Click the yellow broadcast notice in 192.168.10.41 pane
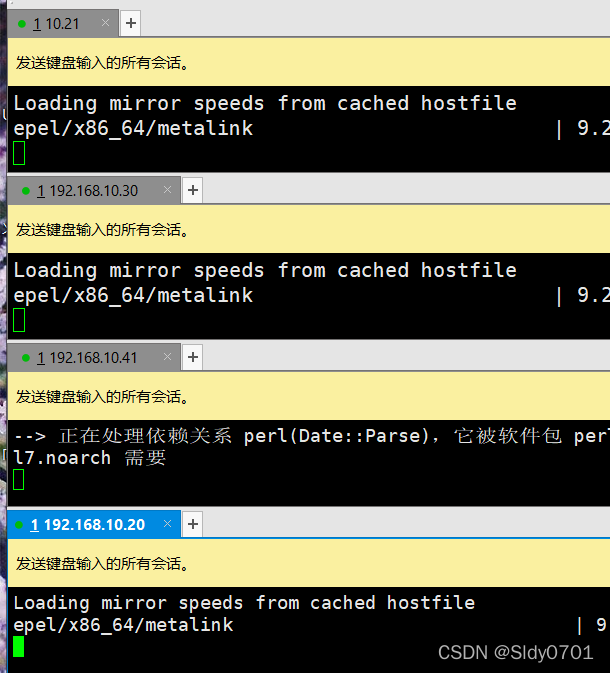The width and height of the screenshot is (610, 673). pos(309,397)
